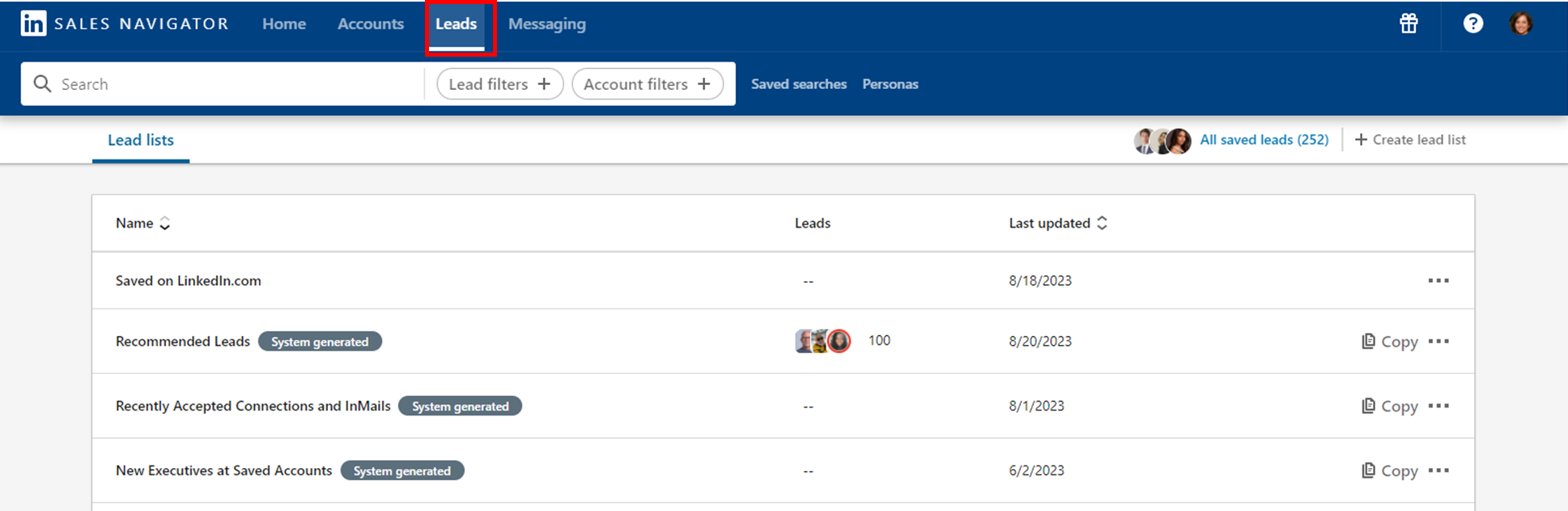
Task: Click the saved leads avatar group
Action: [1162, 140]
